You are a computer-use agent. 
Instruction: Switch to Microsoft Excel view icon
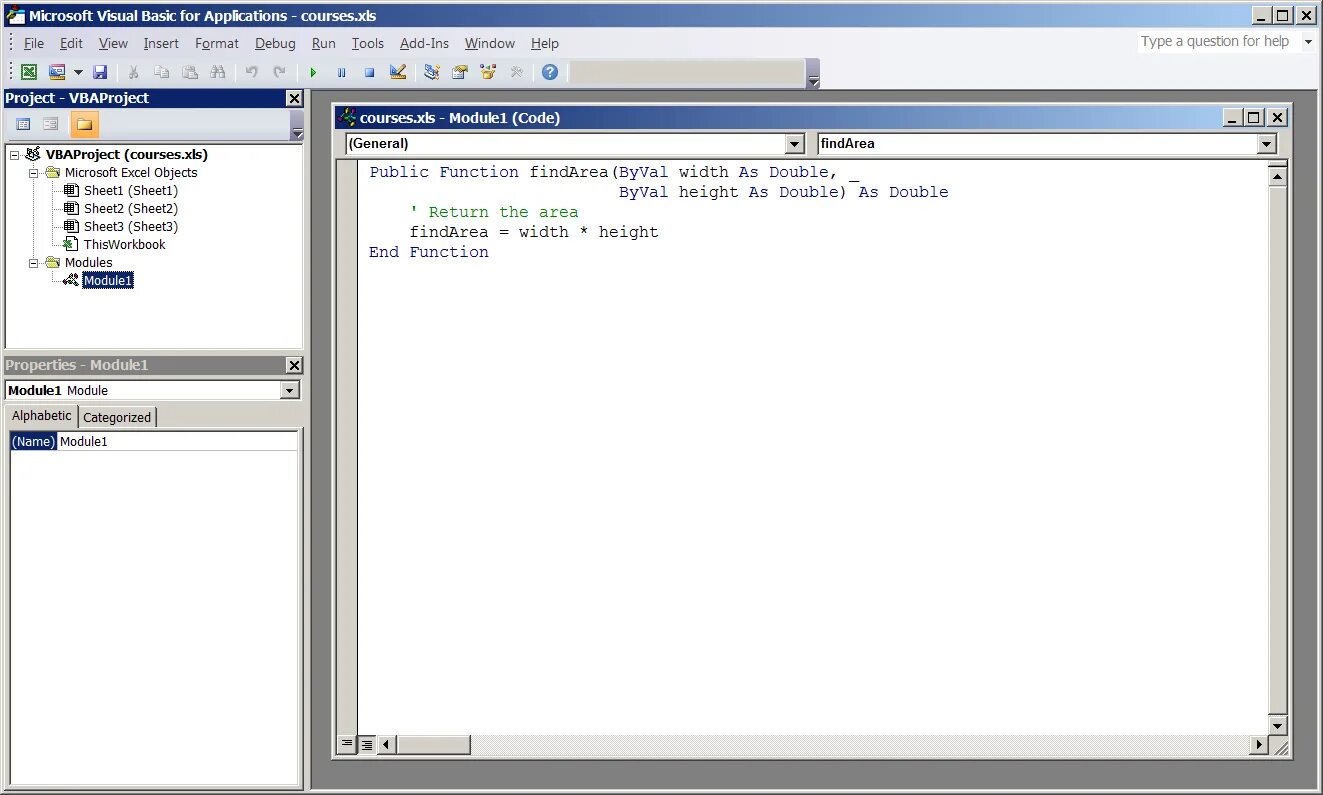click(30, 72)
